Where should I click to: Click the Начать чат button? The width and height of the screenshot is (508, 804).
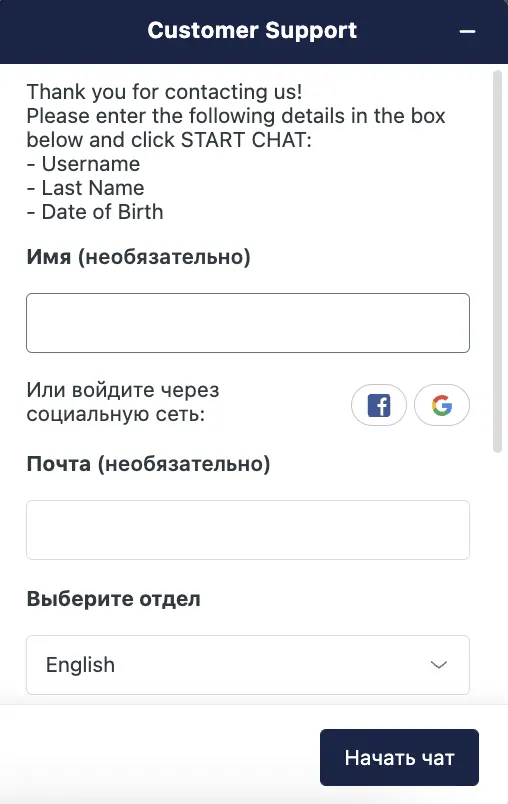tap(399, 757)
